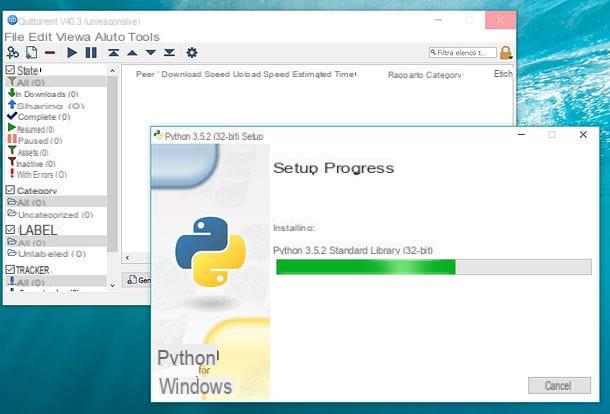The image size is (610, 414).
Task: Click the Category column header in torrent list
Action: [x=443, y=75]
